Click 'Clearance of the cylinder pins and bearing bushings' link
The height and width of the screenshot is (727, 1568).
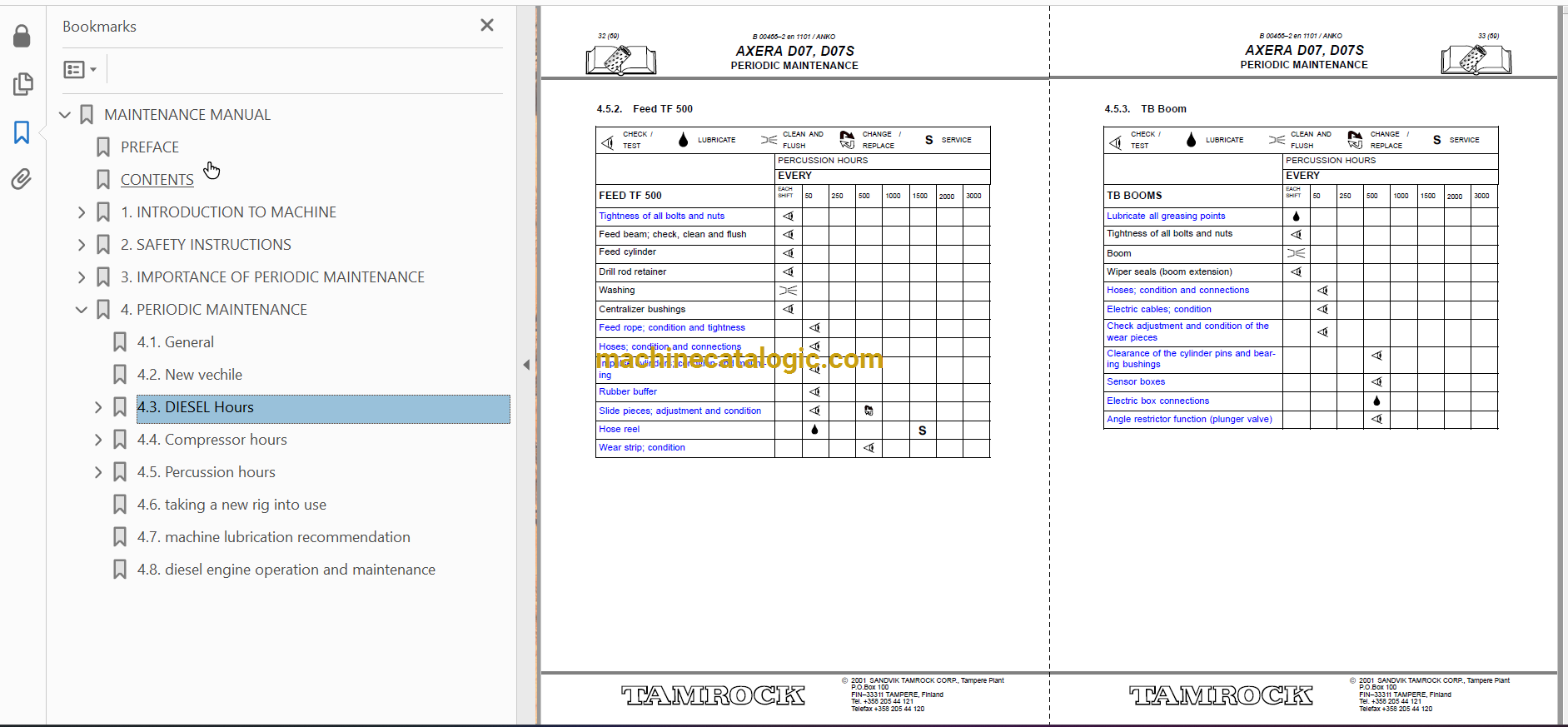1191,359
